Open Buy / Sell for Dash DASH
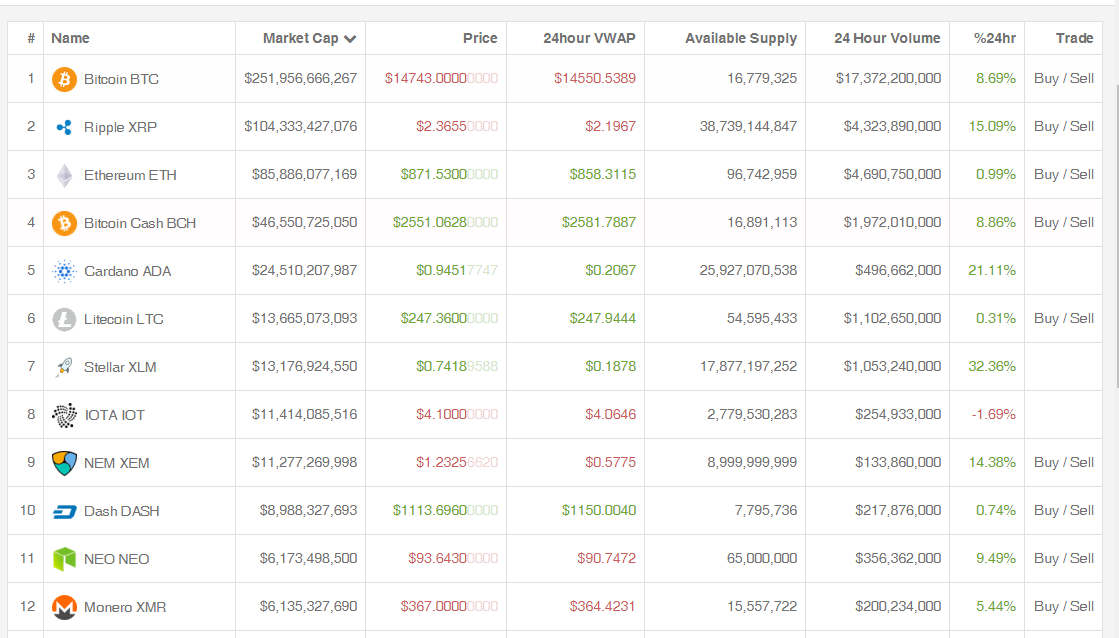 coord(1063,510)
